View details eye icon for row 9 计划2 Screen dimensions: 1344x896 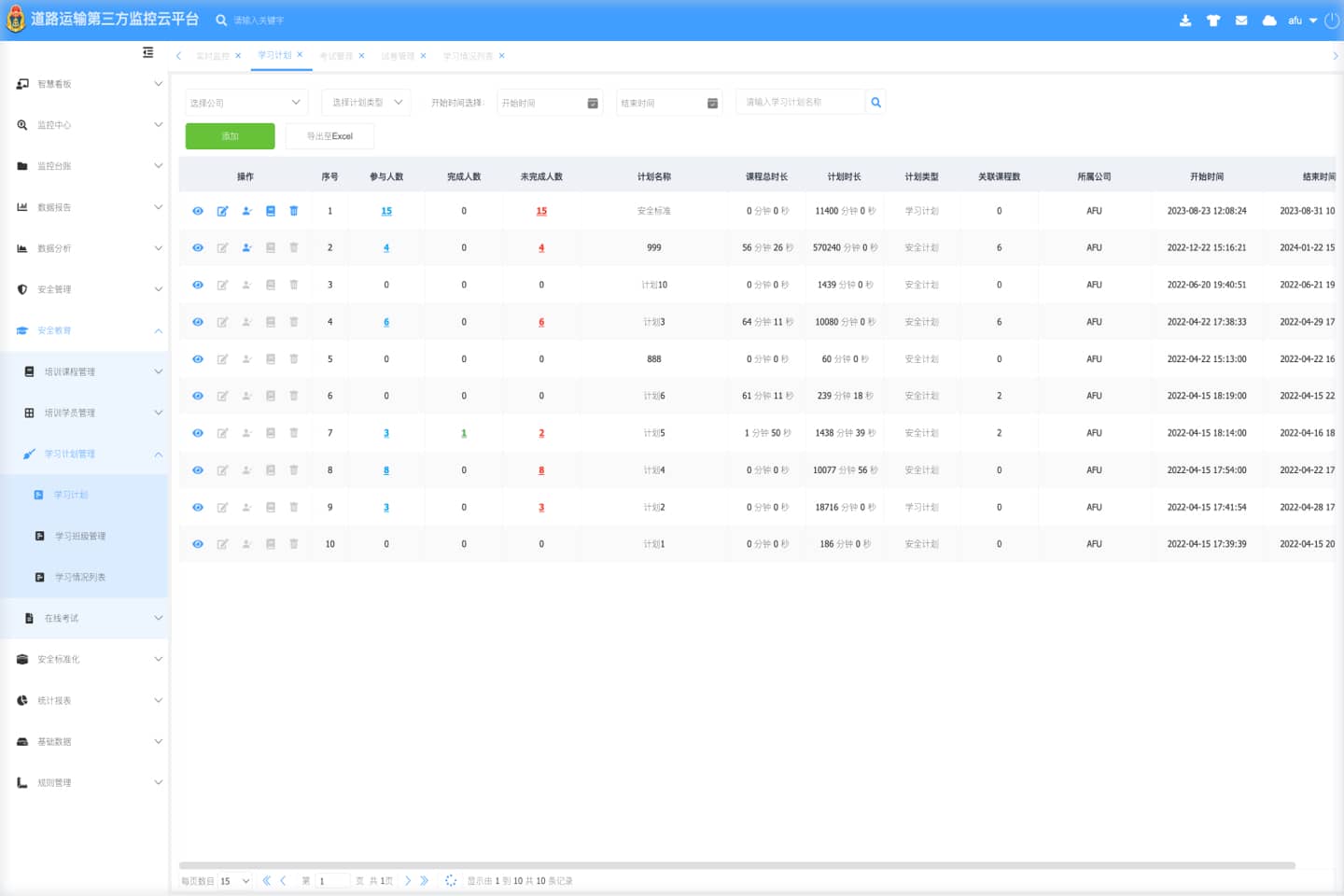point(198,508)
